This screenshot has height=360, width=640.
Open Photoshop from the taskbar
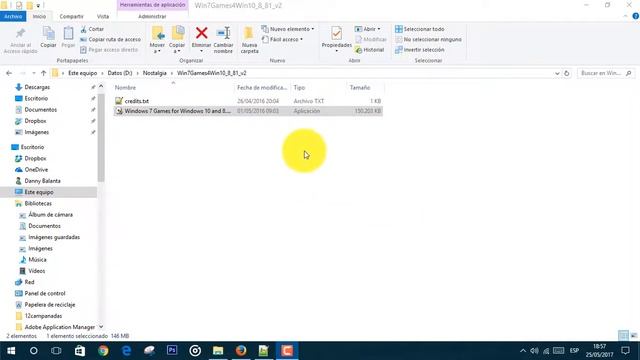172,351
